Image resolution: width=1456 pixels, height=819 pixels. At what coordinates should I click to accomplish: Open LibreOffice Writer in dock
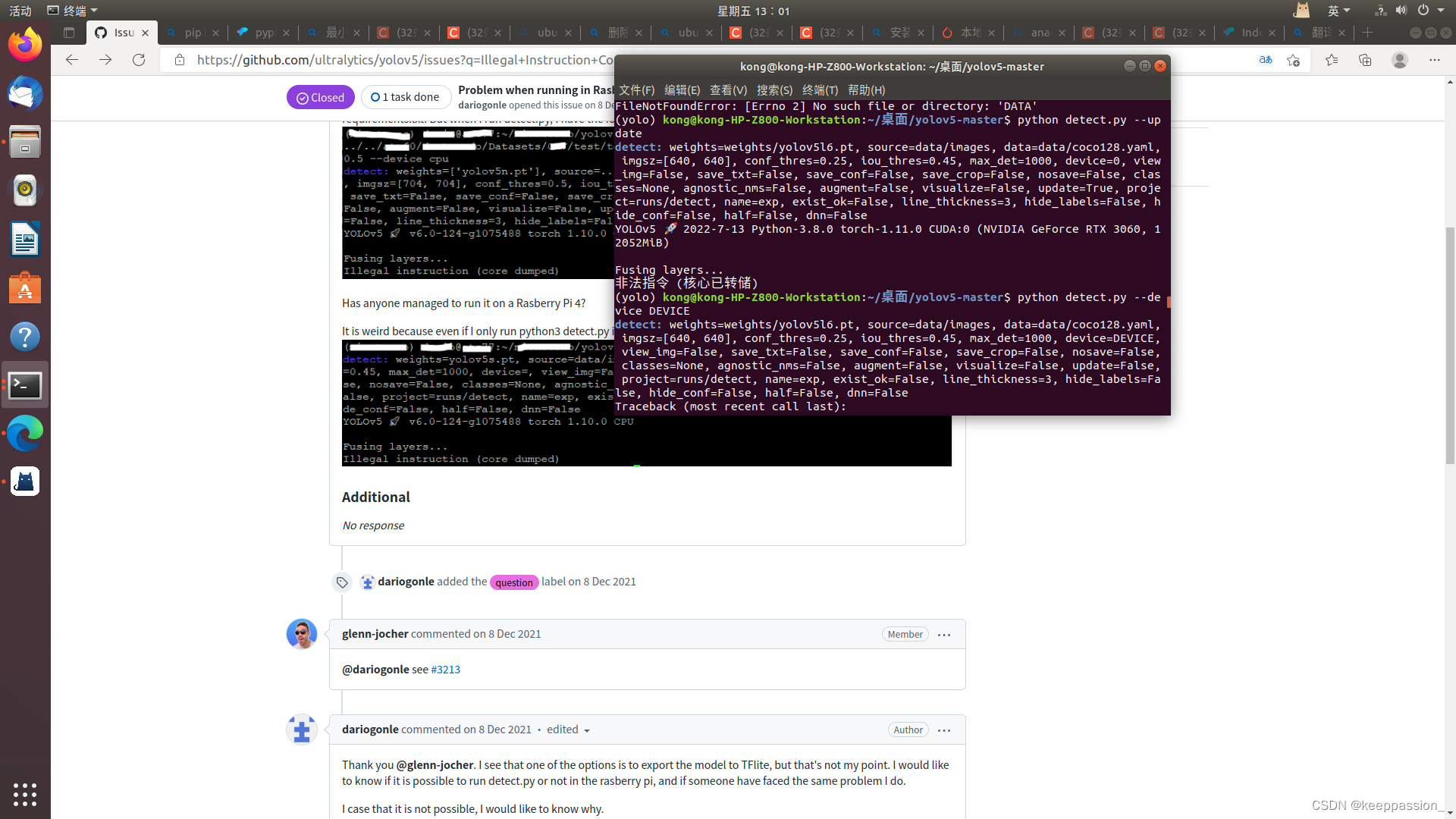click(25, 240)
